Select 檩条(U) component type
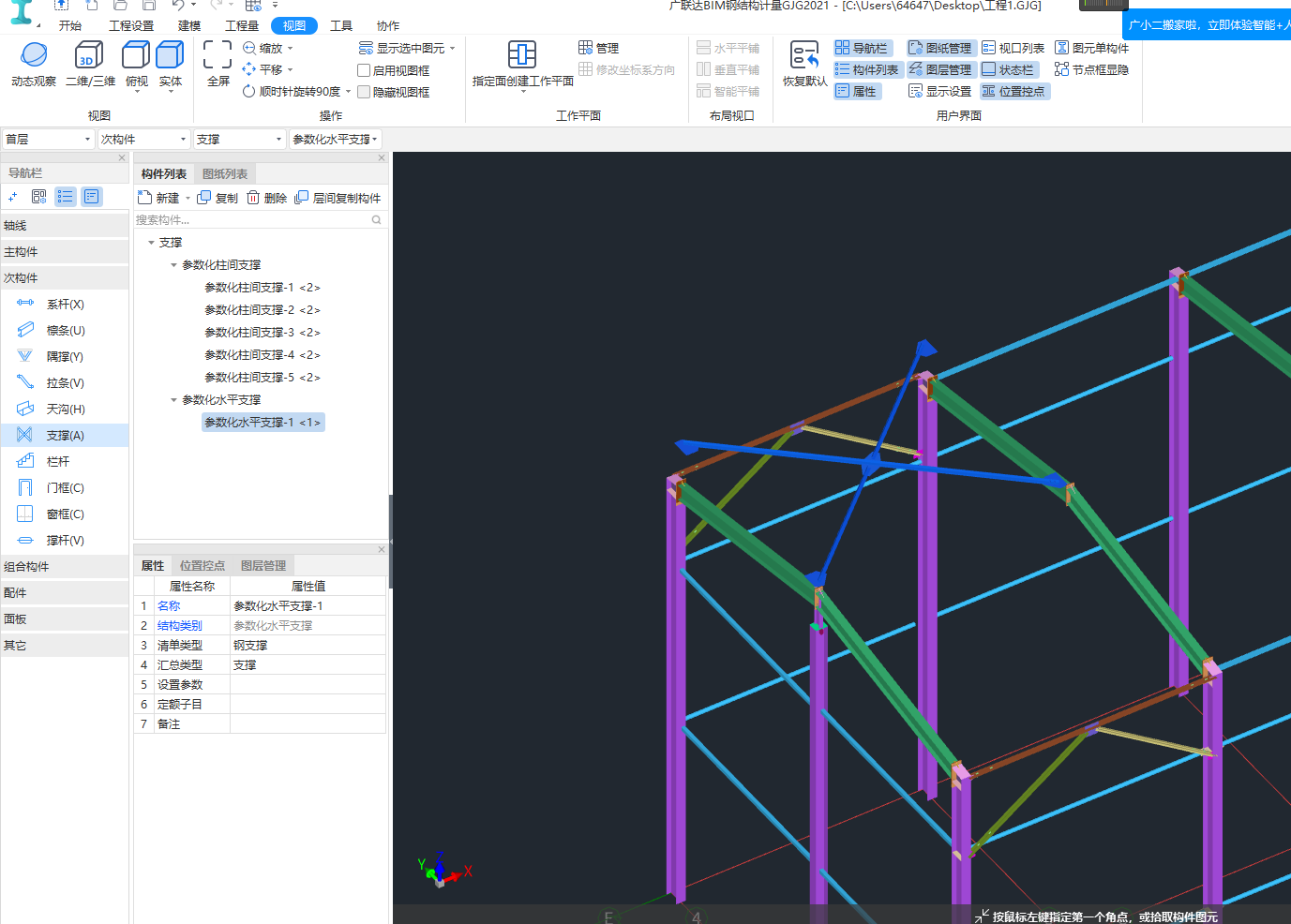1291x924 pixels. point(65,331)
